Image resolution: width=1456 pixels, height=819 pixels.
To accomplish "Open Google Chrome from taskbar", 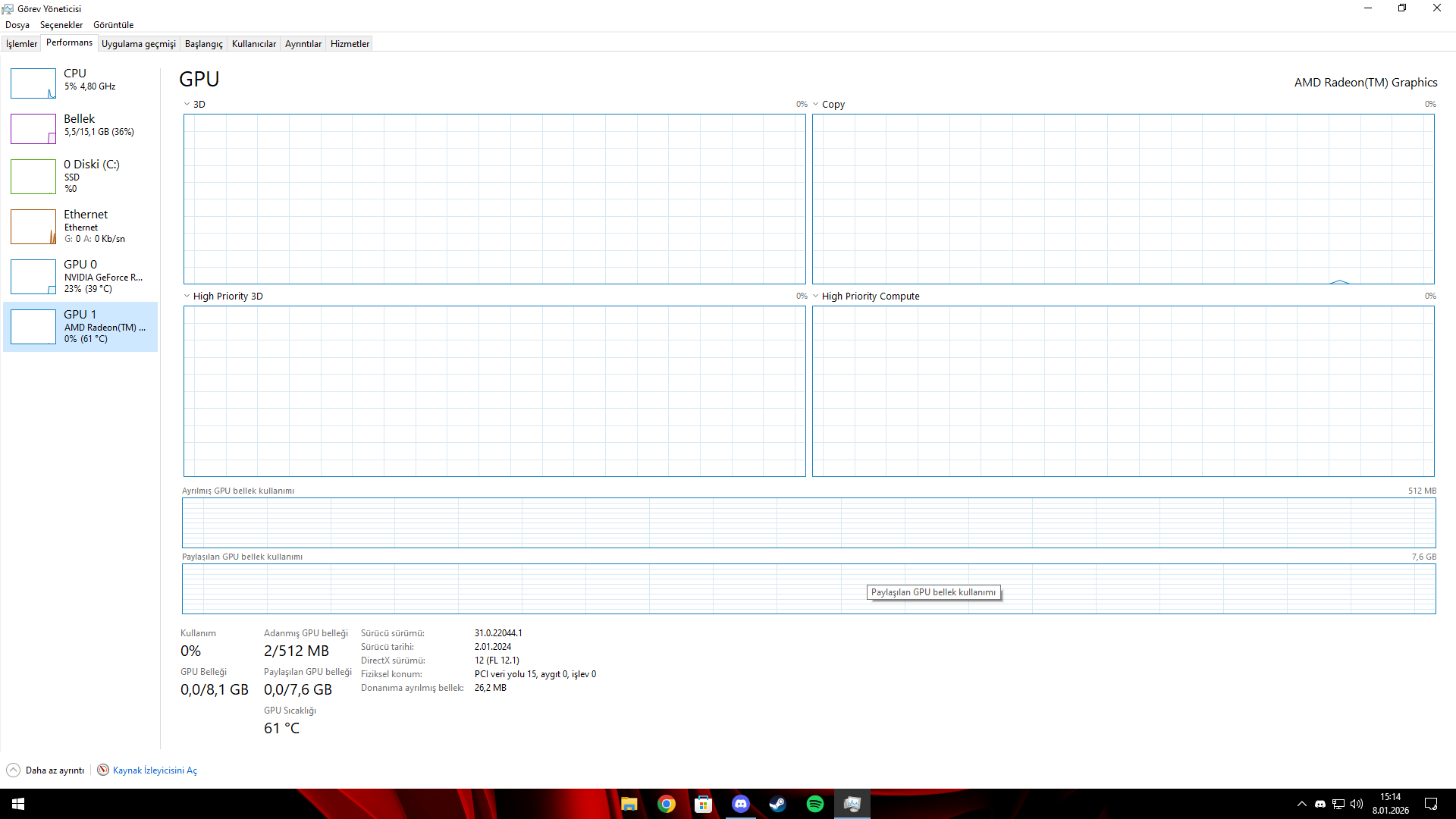I will pos(667,804).
